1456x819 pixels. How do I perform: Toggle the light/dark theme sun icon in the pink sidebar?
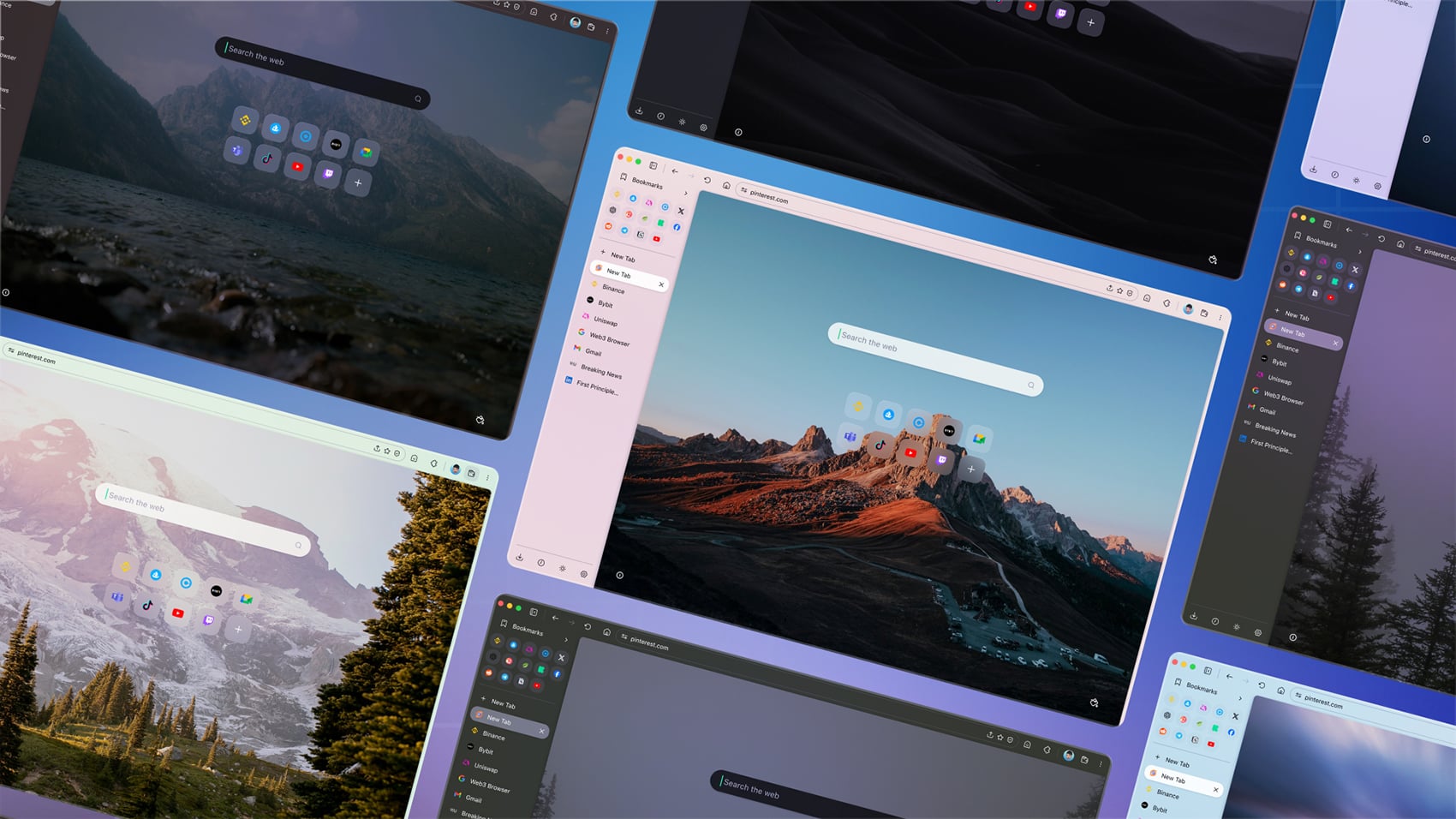pos(563,568)
